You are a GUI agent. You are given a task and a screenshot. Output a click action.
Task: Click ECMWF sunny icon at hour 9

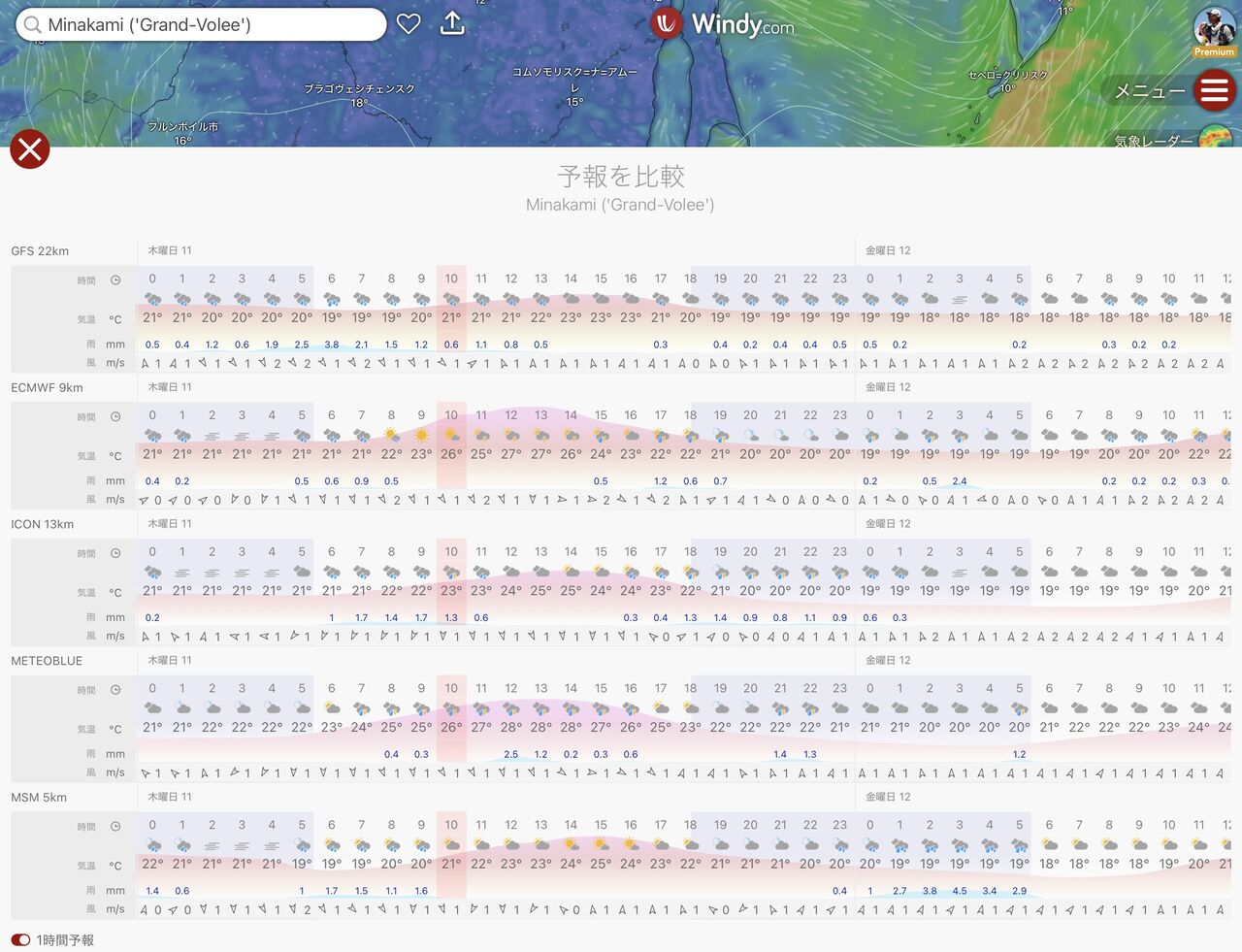click(x=421, y=436)
